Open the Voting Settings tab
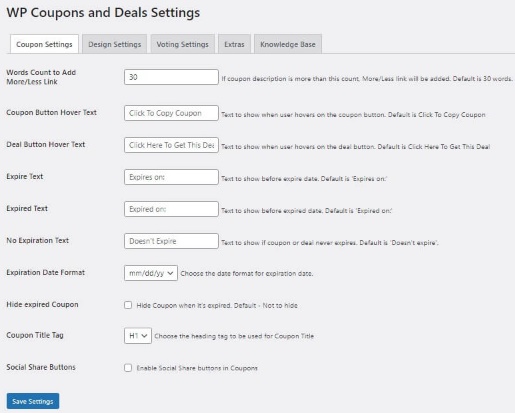 point(182,44)
